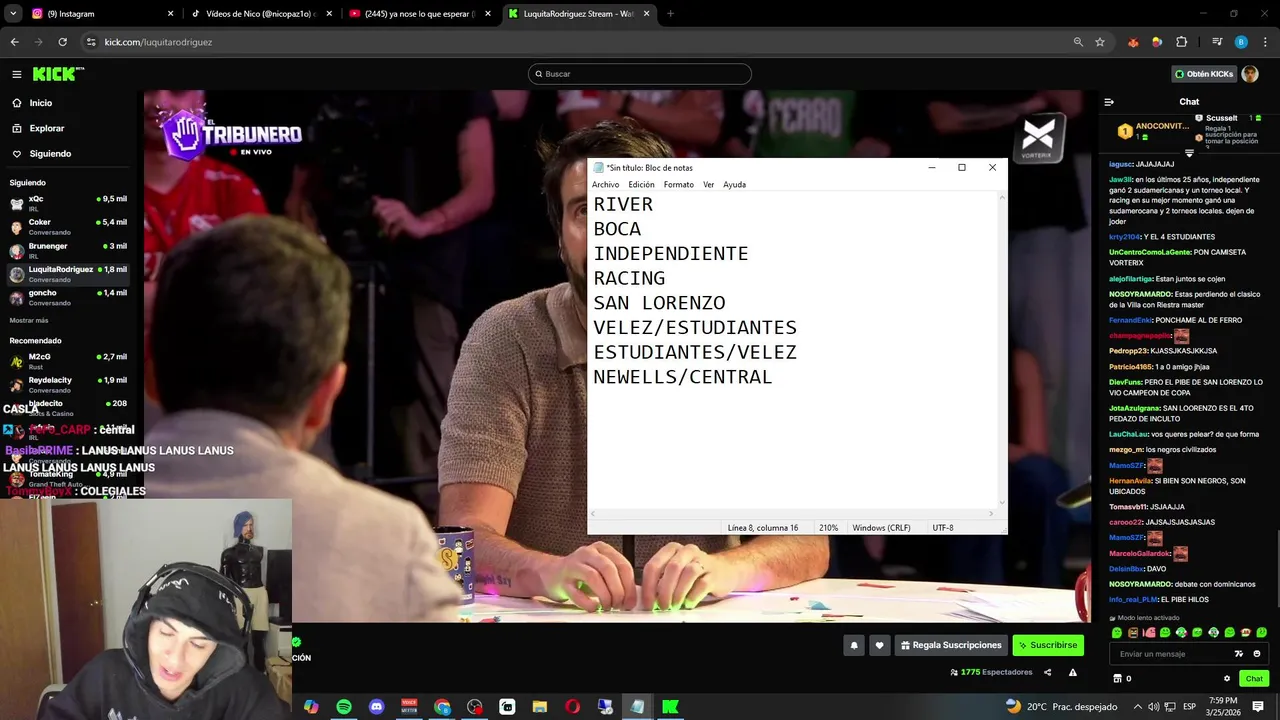Click the green Suscribirse button
1280x720 pixels.
pos(1048,646)
